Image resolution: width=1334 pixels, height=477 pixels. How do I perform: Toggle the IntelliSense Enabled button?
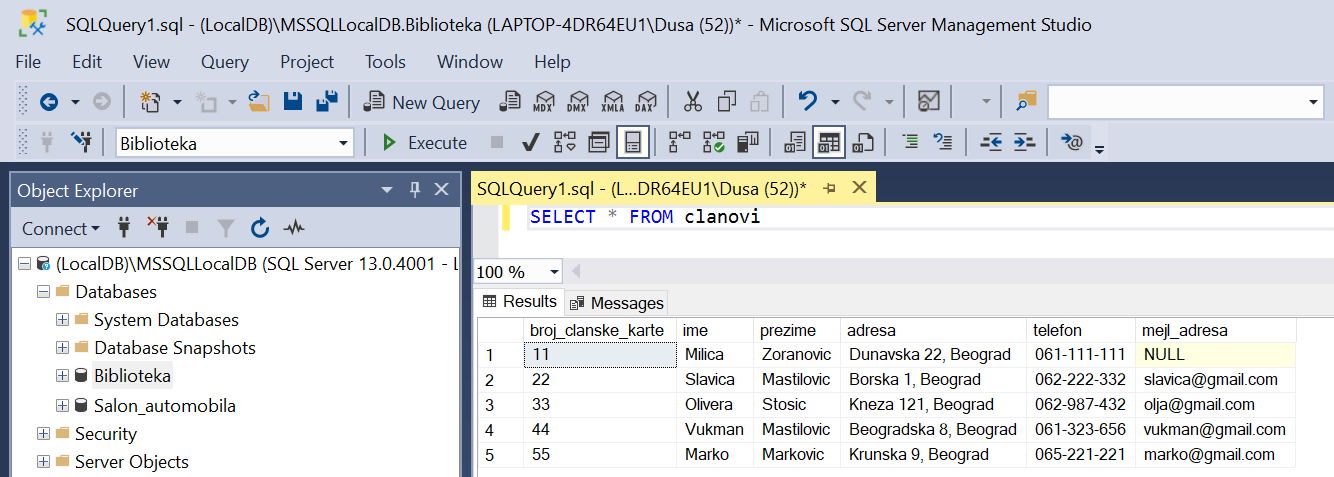[x=632, y=143]
